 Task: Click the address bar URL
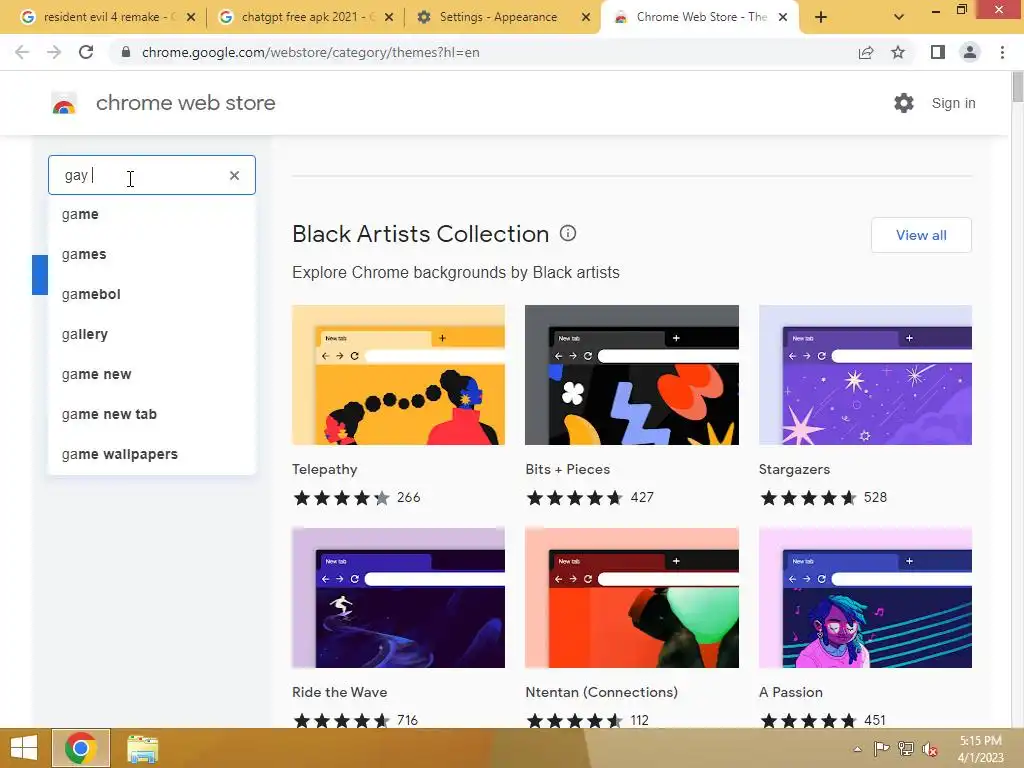click(311, 52)
